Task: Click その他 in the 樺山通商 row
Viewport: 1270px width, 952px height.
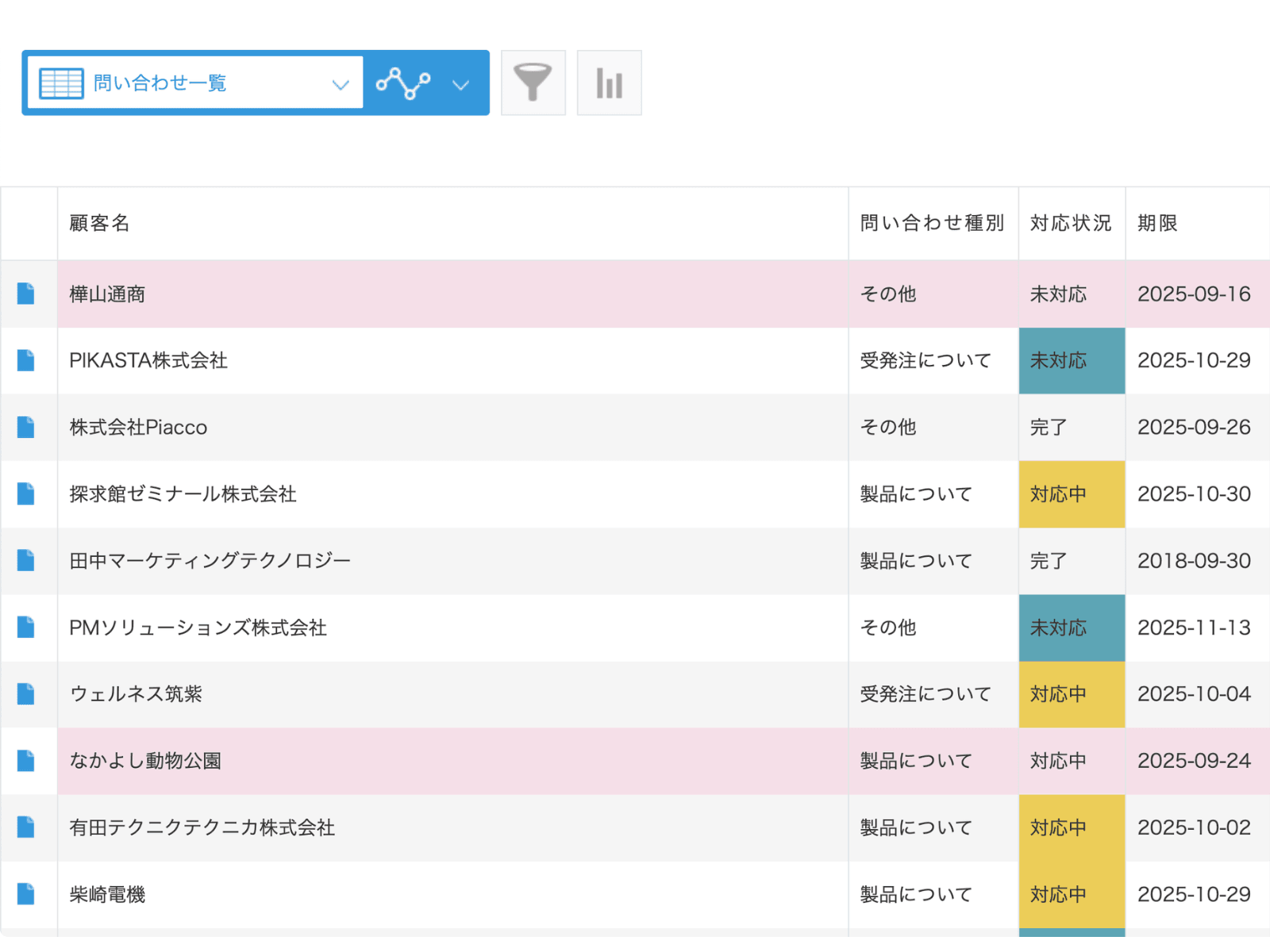Action: pyautogui.click(x=888, y=294)
